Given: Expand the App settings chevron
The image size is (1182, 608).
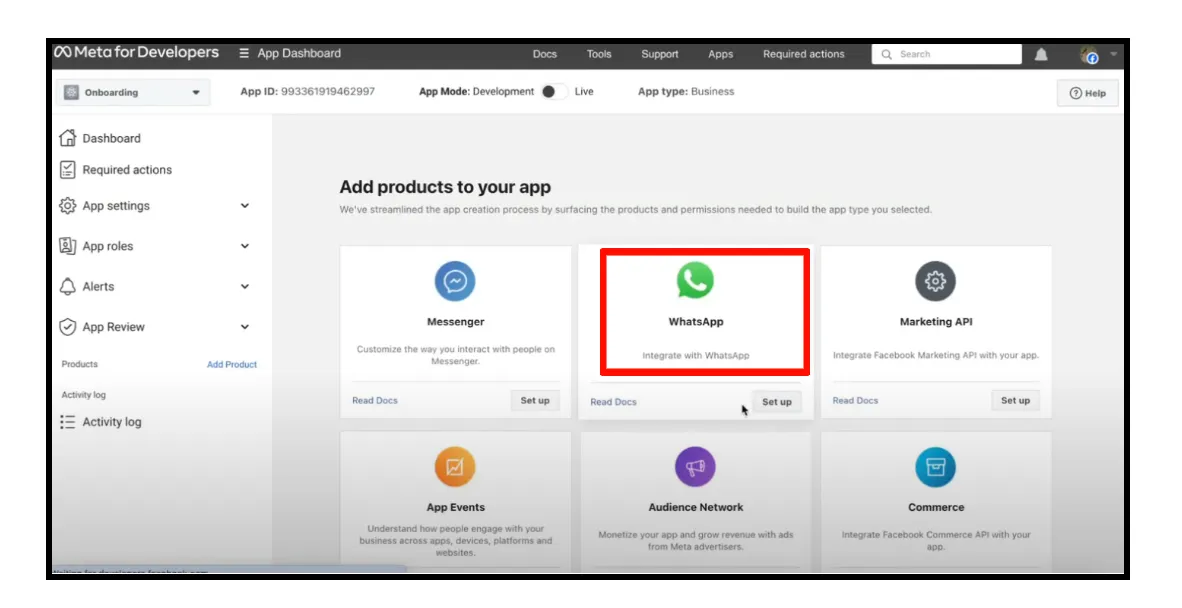Looking at the screenshot, I should 245,206.
